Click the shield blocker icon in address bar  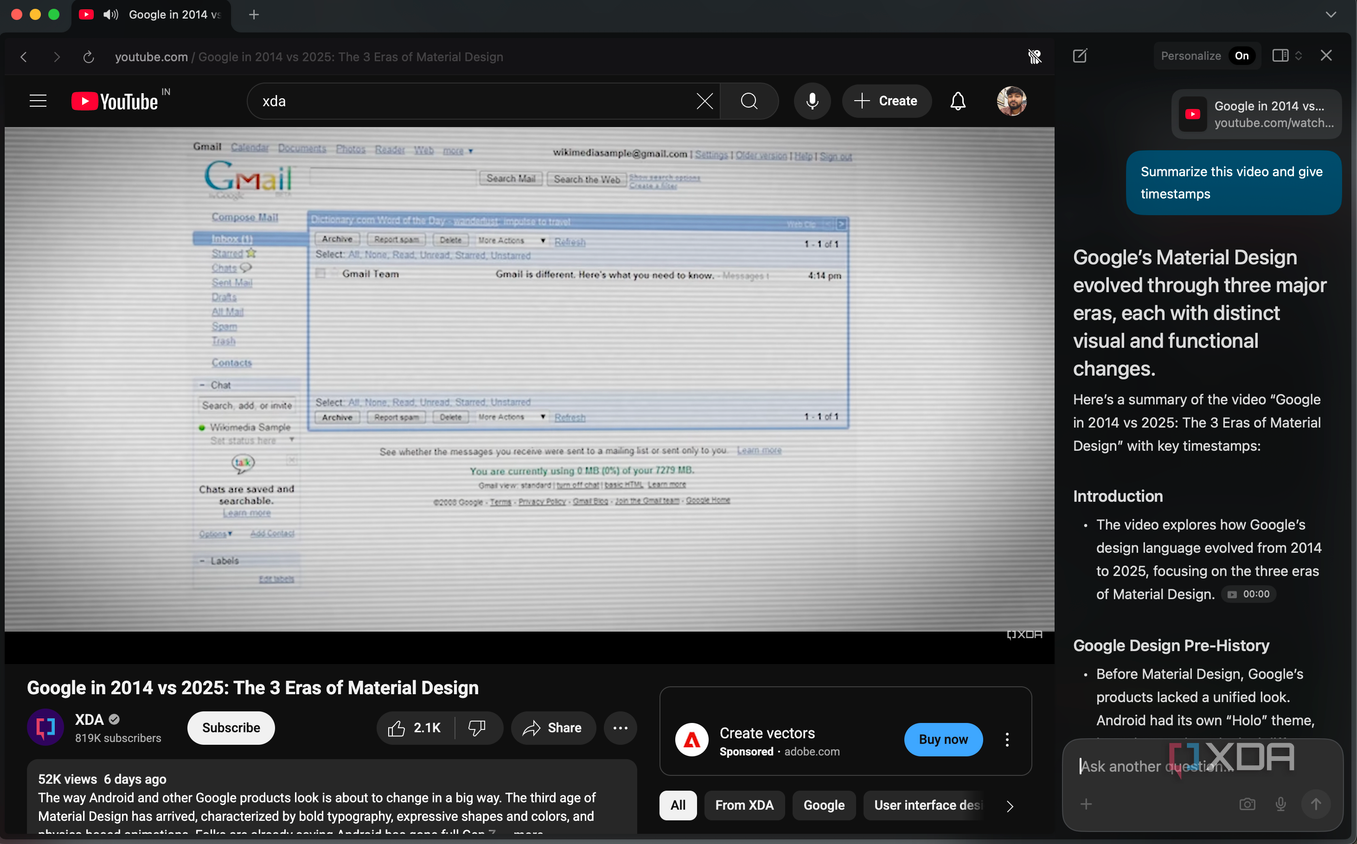(1035, 57)
